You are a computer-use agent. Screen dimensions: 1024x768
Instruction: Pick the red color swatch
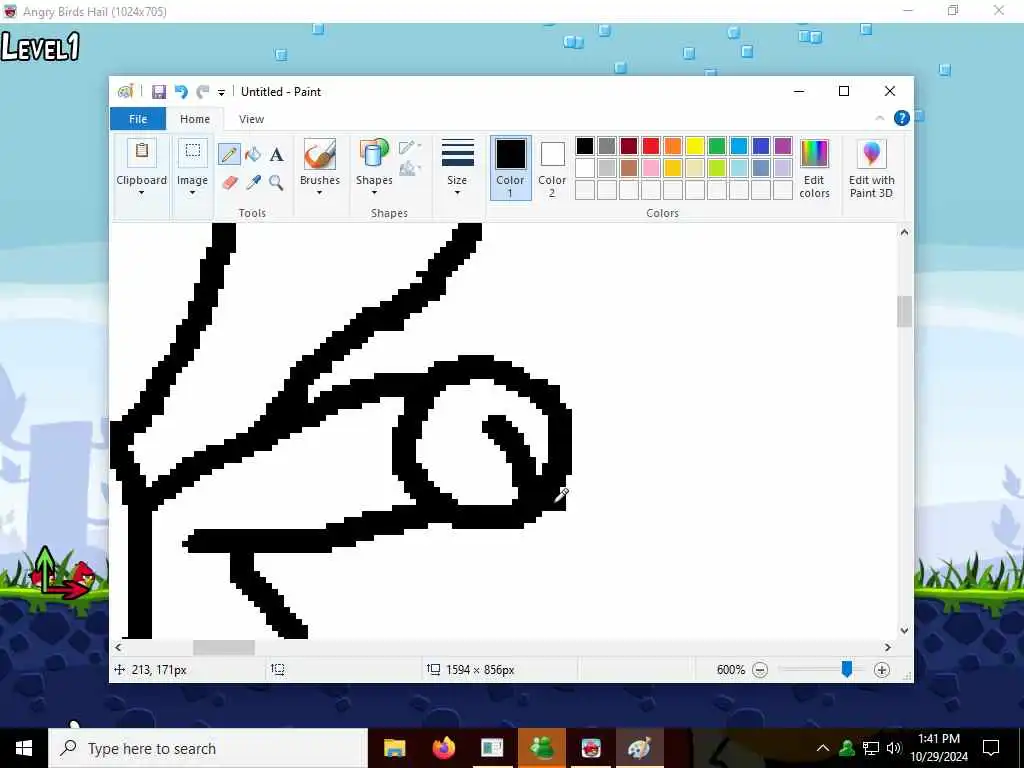(x=651, y=146)
